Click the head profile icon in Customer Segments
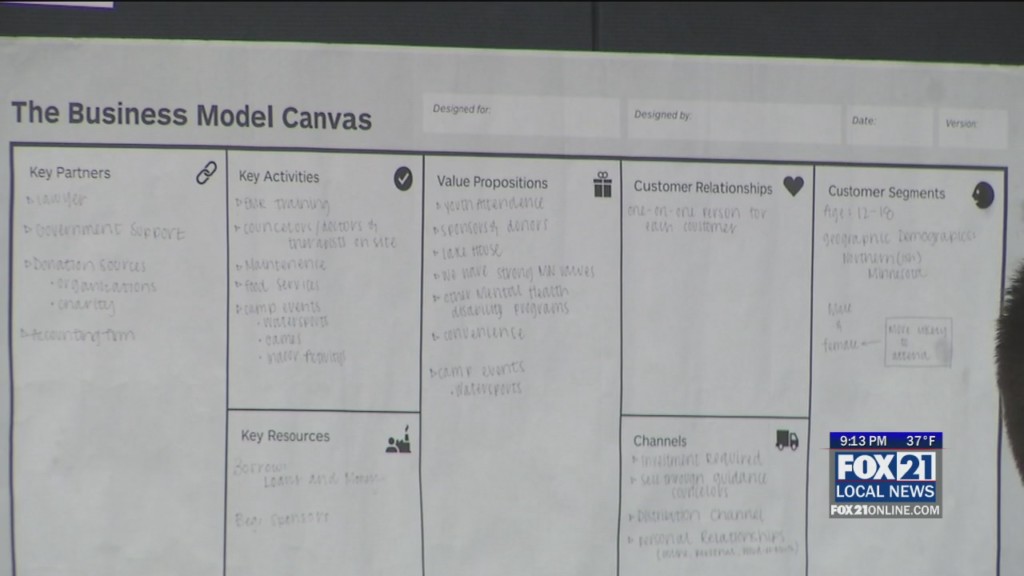The width and height of the screenshot is (1024, 576). coord(983,195)
